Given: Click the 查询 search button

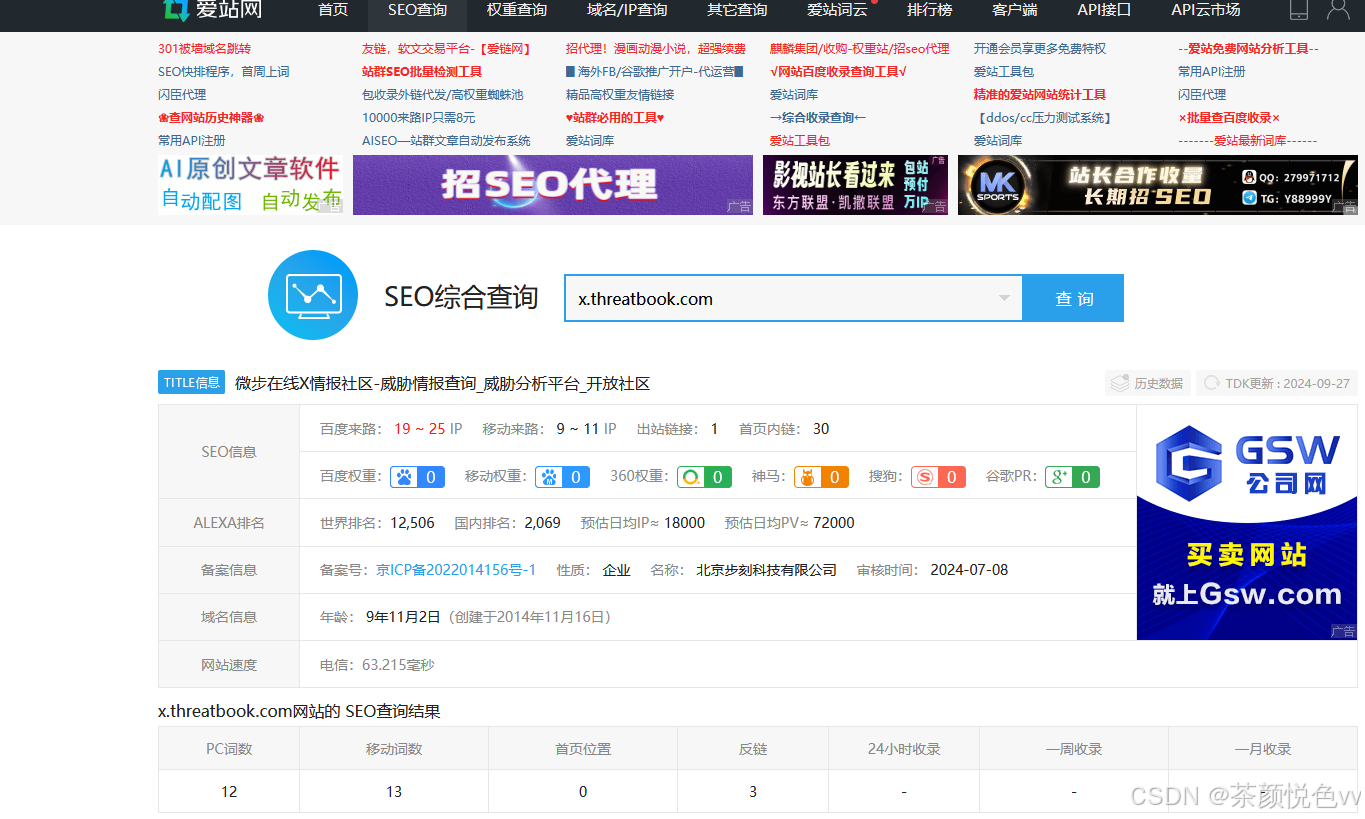Looking at the screenshot, I should [1073, 298].
